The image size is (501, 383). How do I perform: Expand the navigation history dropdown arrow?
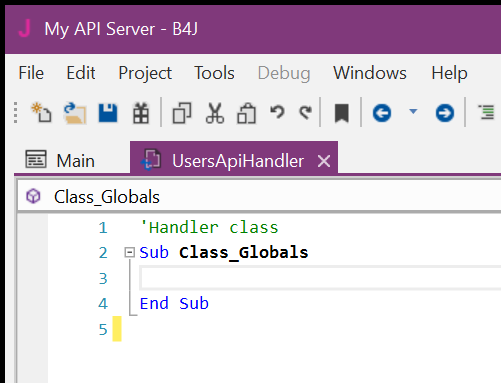click(413, 111)
